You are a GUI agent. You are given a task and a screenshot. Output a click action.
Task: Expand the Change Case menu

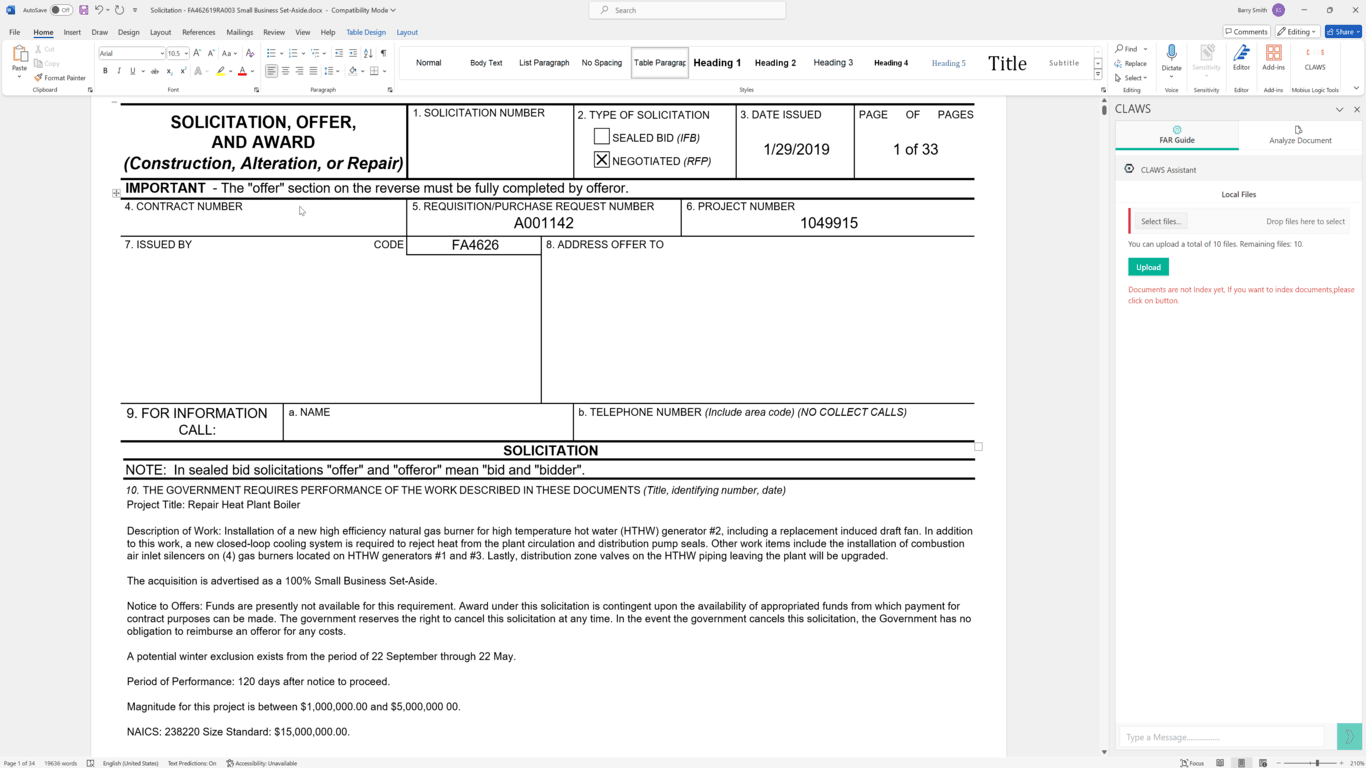230,53
